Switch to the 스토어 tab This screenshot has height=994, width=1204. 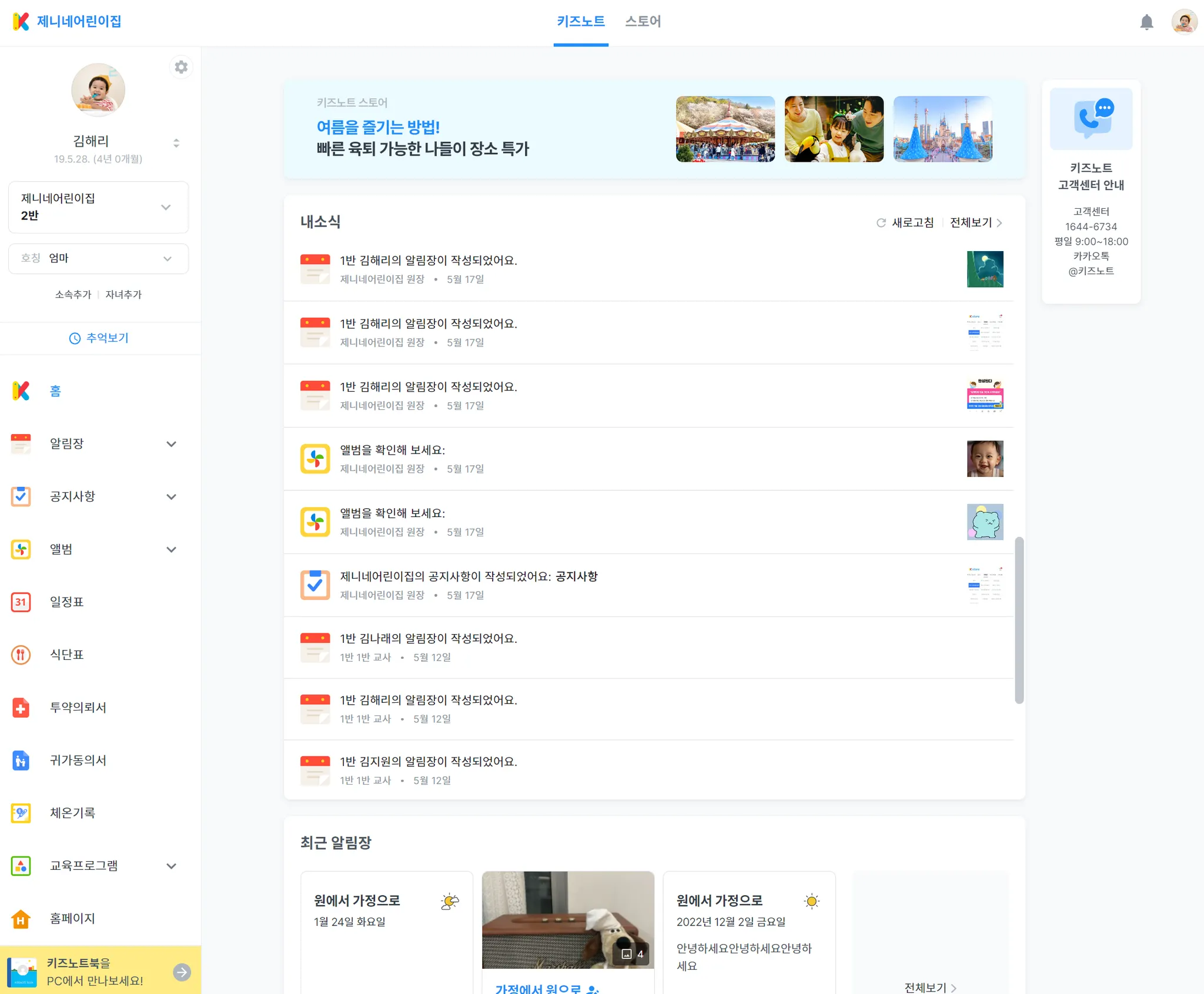point(643,22)
